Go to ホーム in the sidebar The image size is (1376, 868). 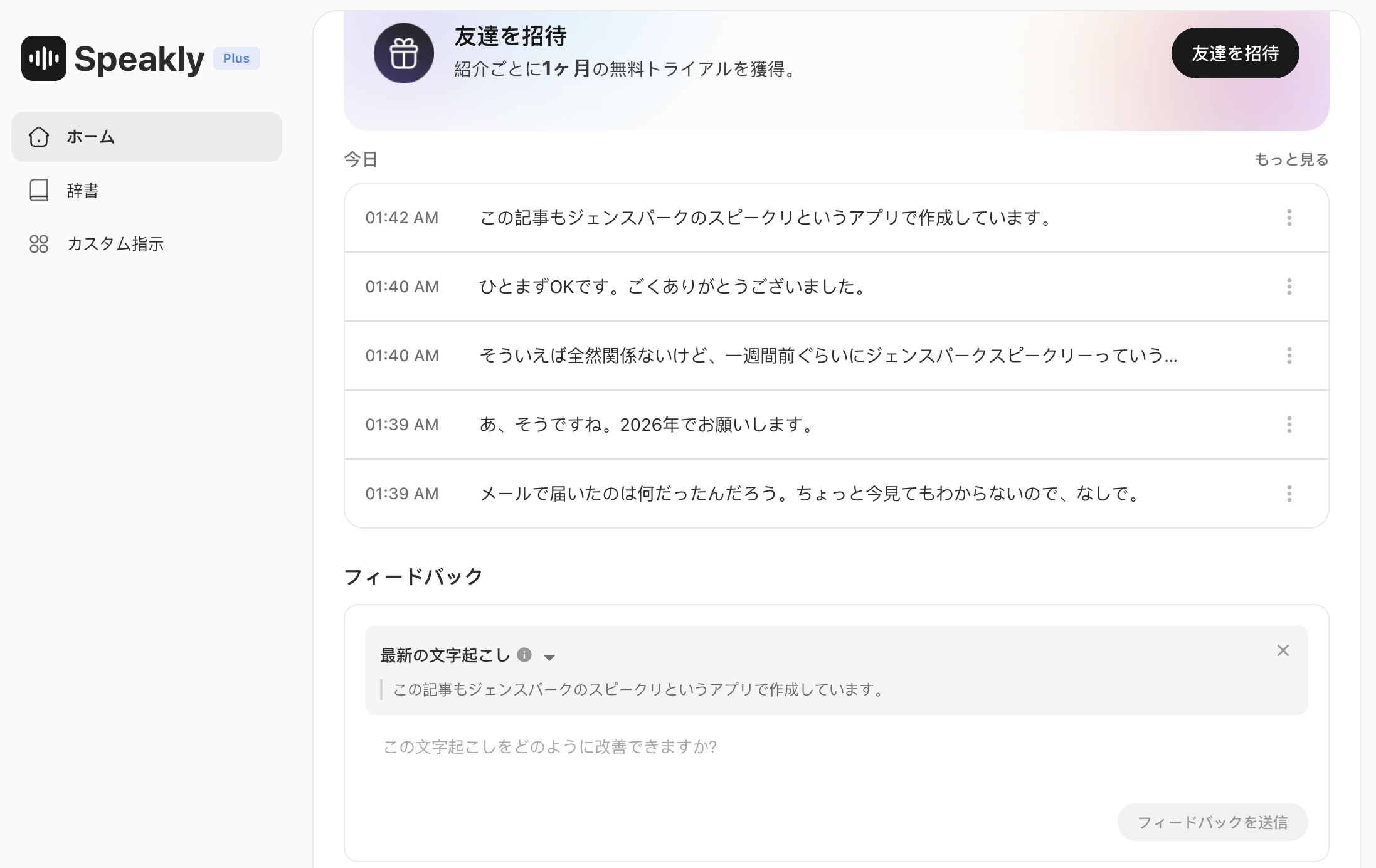click(147, 137)
